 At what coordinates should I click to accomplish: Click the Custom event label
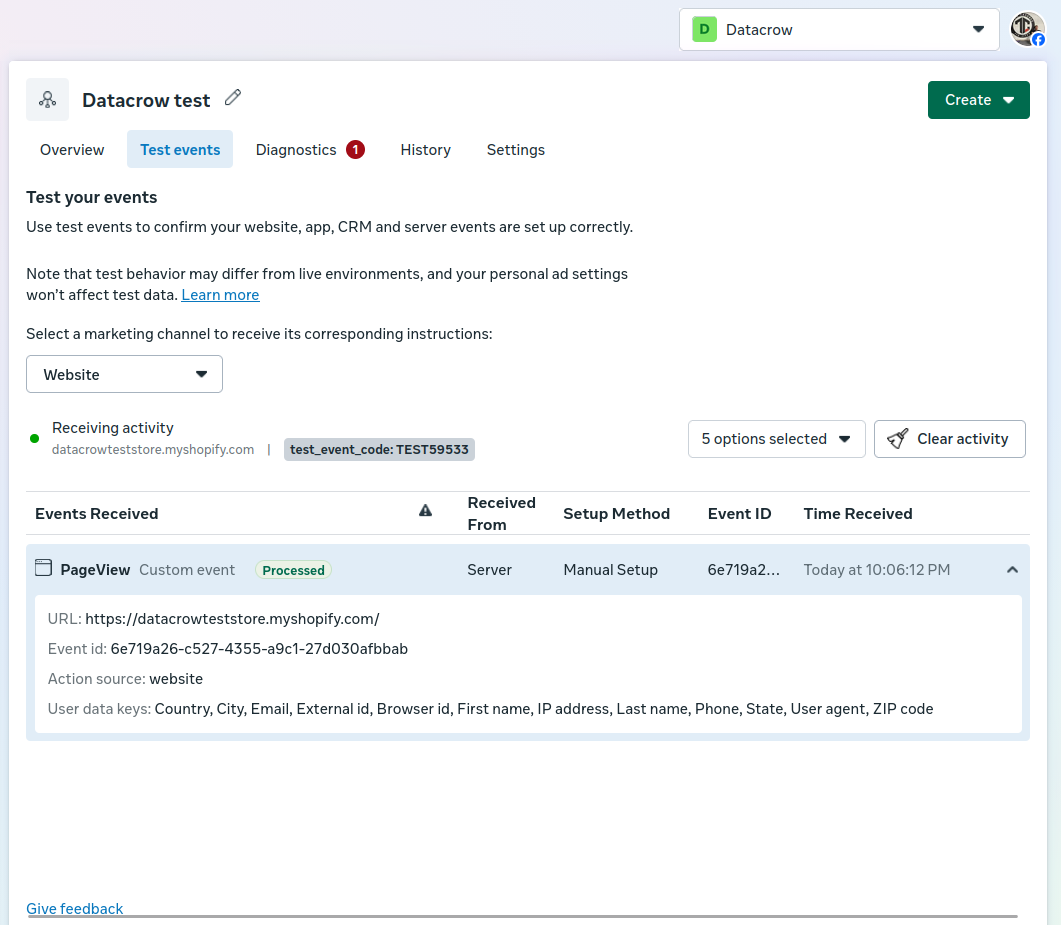point(187,570)
